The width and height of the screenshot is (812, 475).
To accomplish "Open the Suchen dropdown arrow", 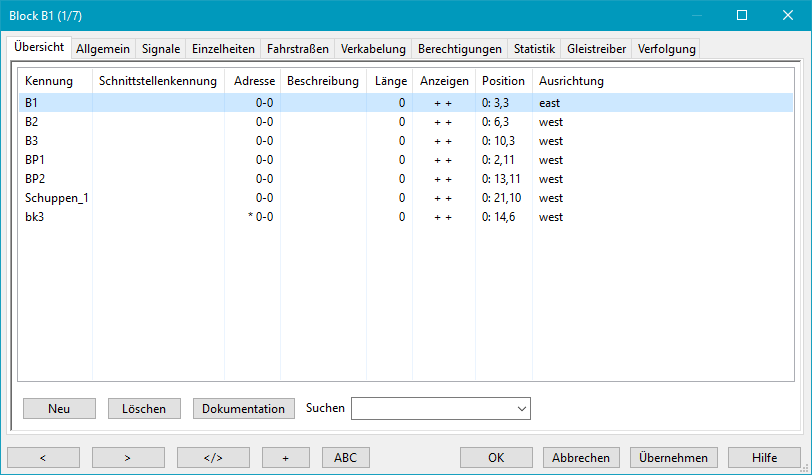I will (x=521, y=408).
